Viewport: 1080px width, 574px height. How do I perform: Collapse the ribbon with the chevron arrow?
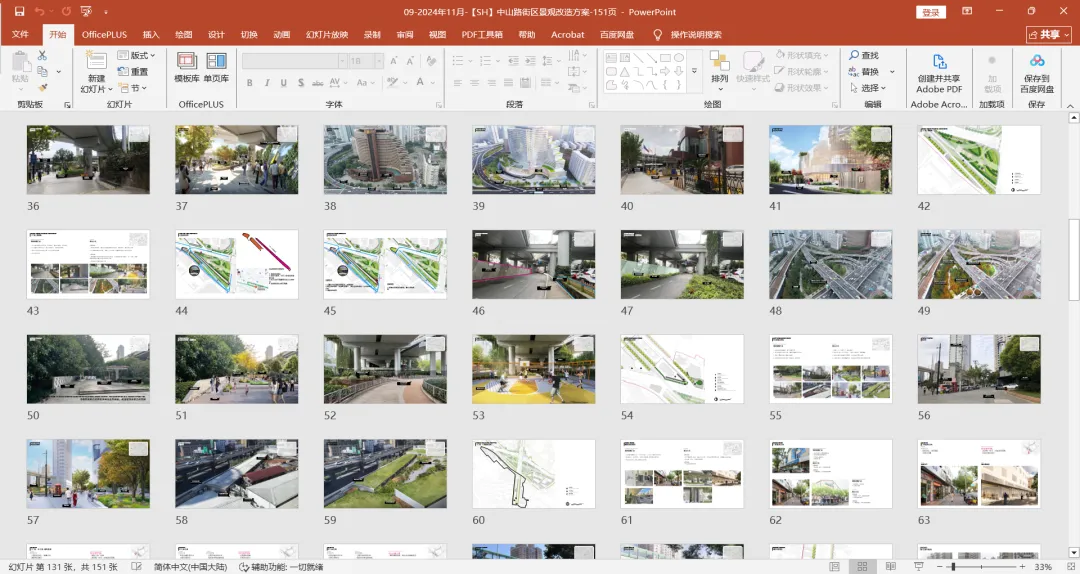pos(1070,105)
